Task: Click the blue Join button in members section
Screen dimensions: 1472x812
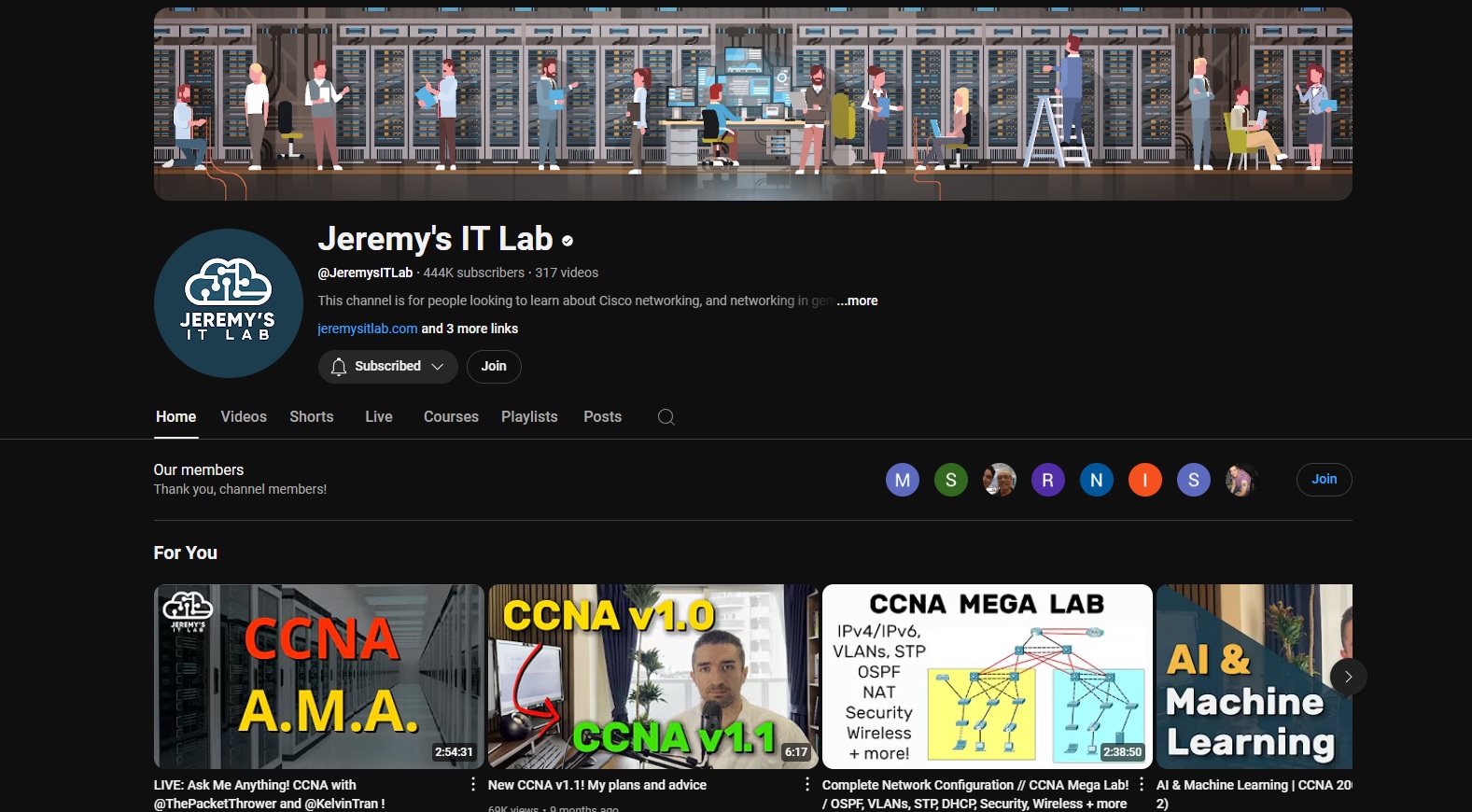Action: point(1325,480)
